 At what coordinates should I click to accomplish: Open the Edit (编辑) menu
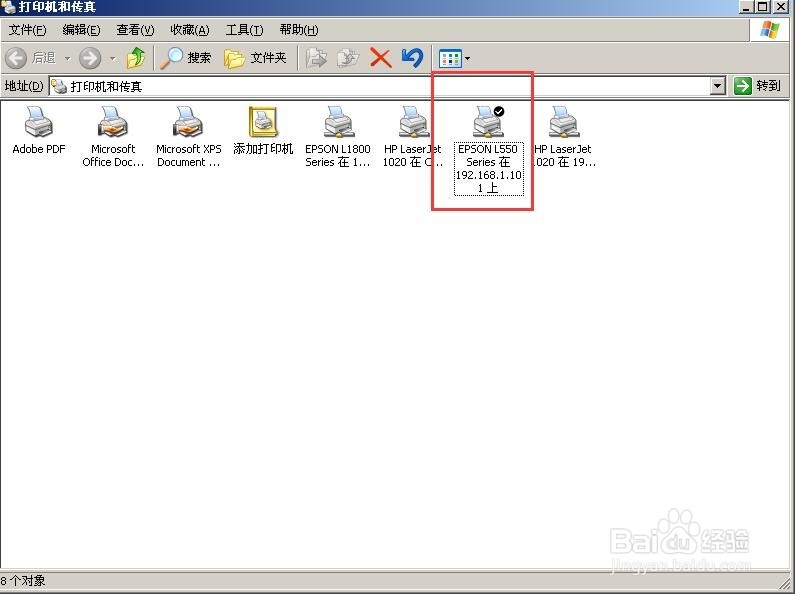[81, 30]
